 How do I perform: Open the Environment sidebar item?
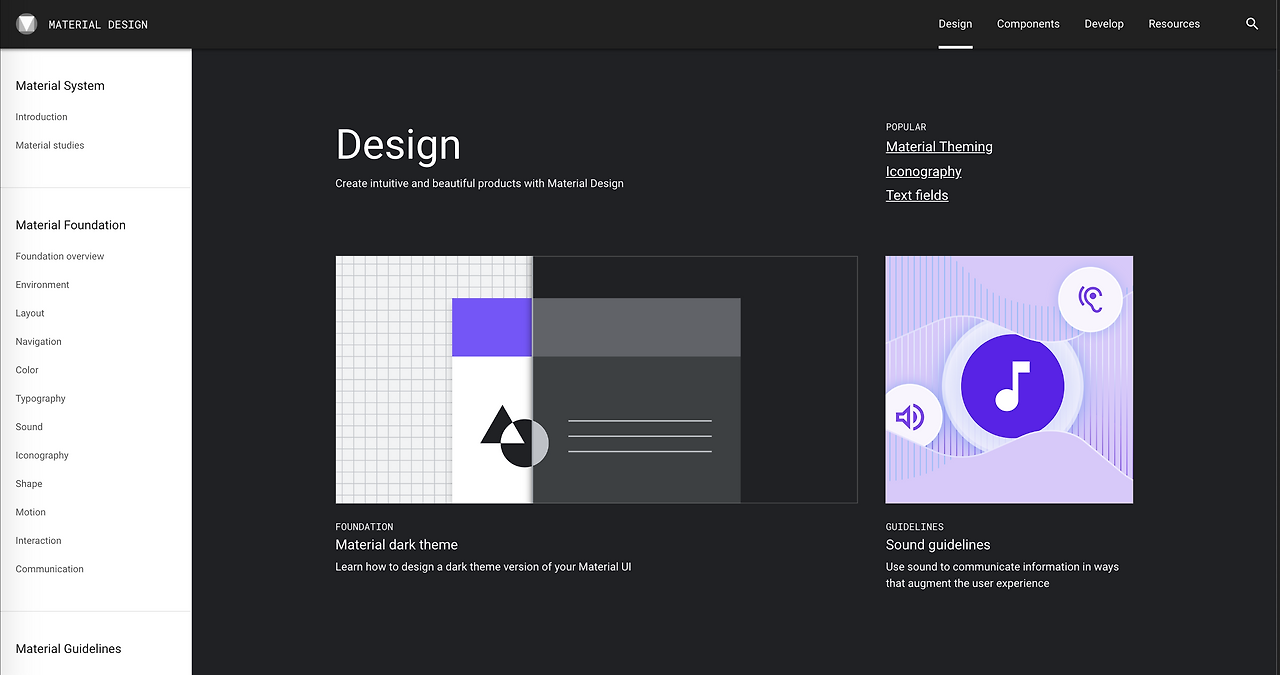point(43,285)
